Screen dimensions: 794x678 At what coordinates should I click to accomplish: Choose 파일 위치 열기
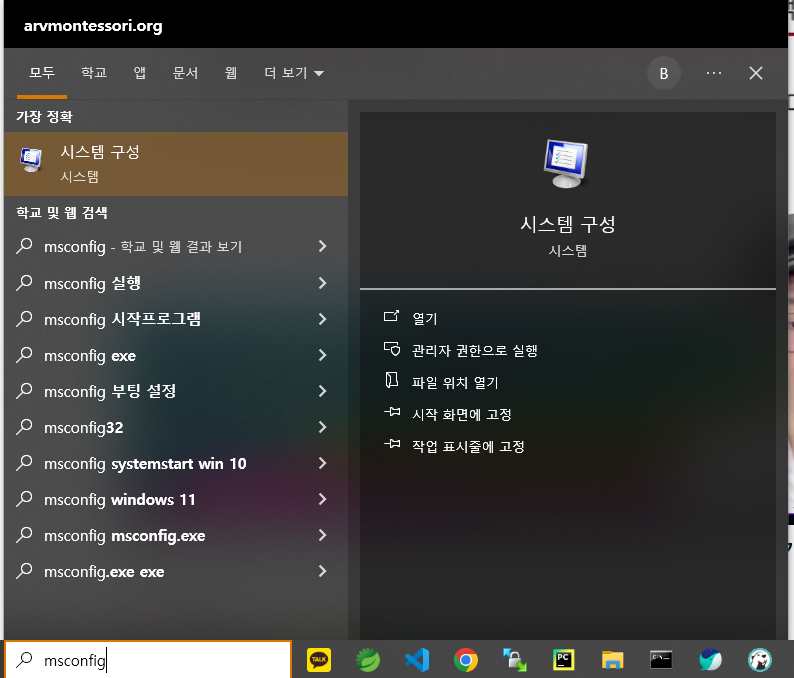tap(455, 382)
